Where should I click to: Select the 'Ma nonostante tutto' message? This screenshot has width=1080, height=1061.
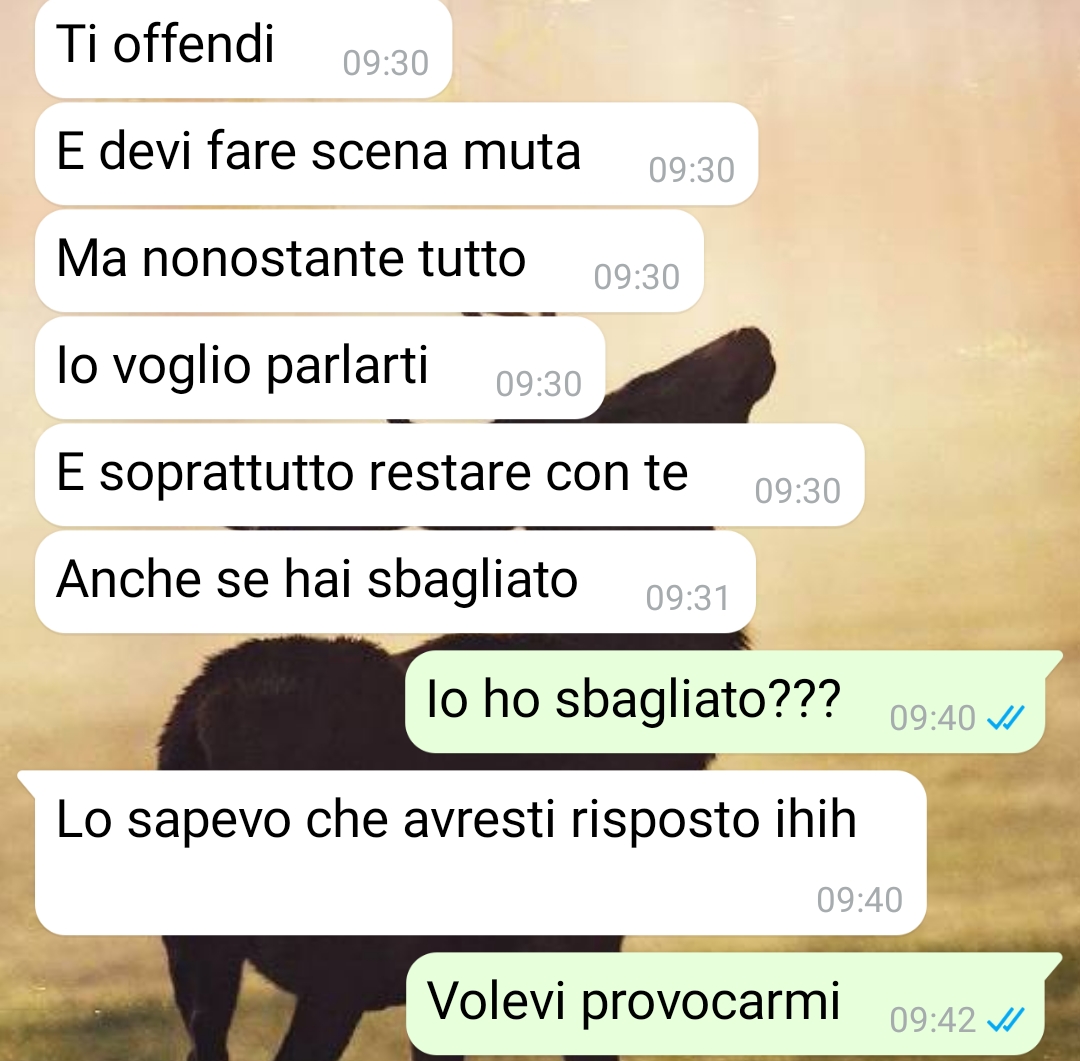coord(369,260)
